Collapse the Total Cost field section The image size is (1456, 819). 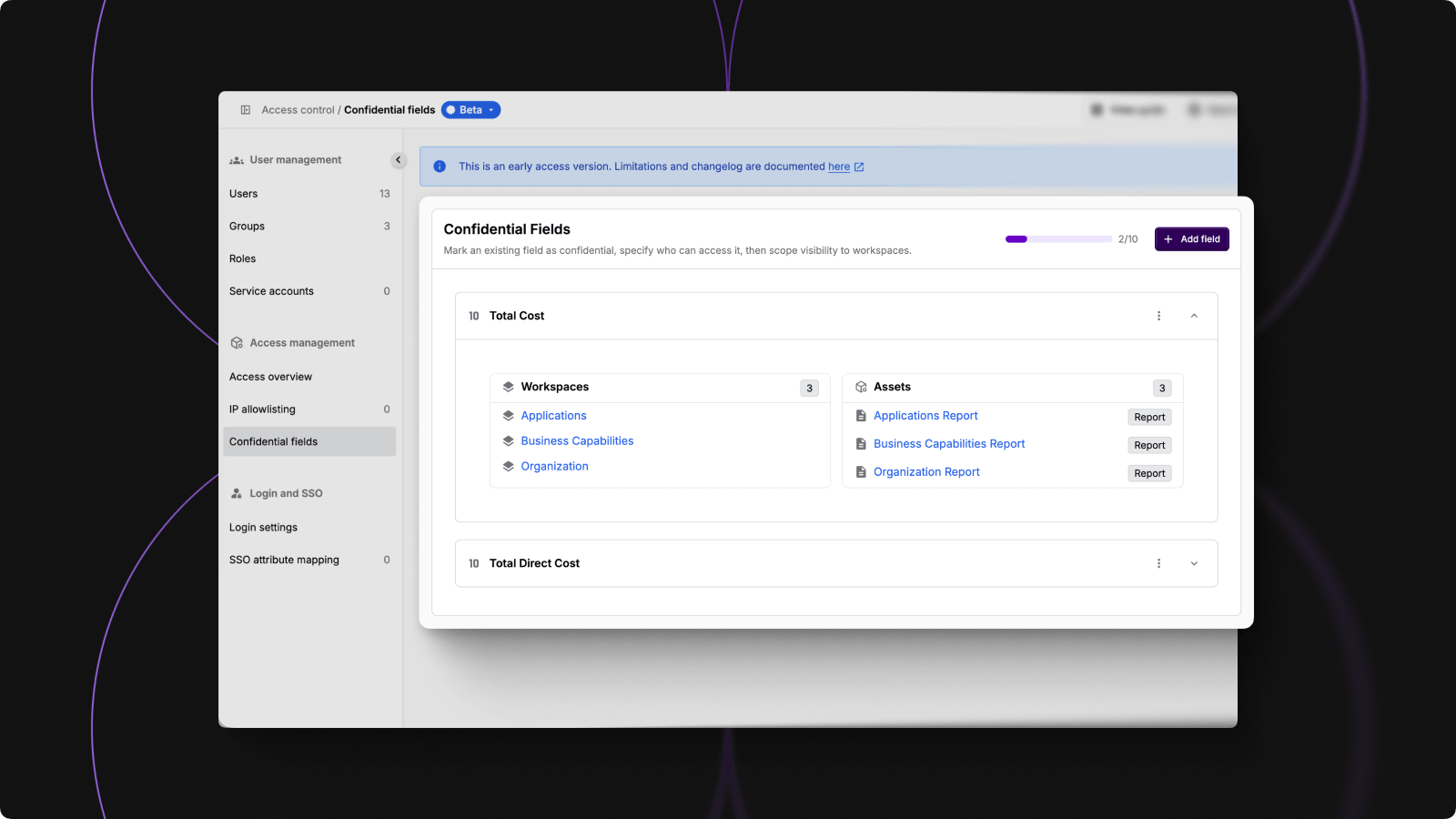click(x=1194, y=316)
